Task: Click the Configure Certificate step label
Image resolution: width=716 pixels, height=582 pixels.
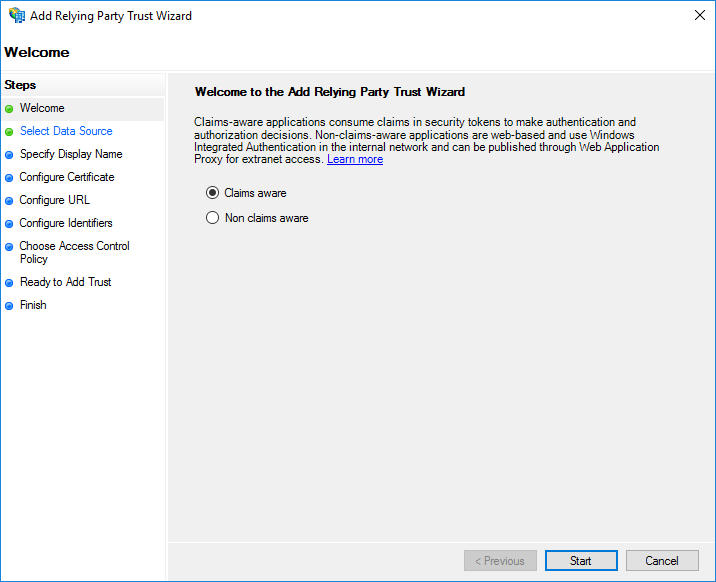Action: 67,177
